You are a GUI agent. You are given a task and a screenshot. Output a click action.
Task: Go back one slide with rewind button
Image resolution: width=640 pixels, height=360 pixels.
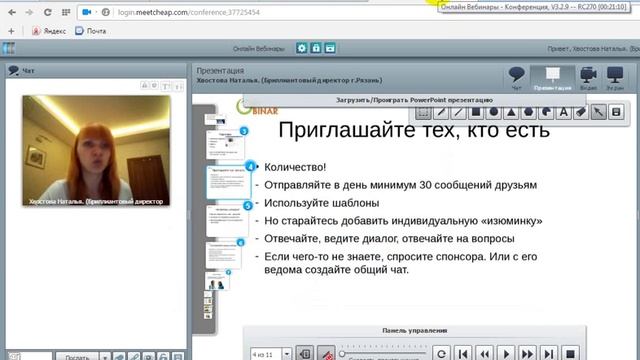[x=484, y=354]
